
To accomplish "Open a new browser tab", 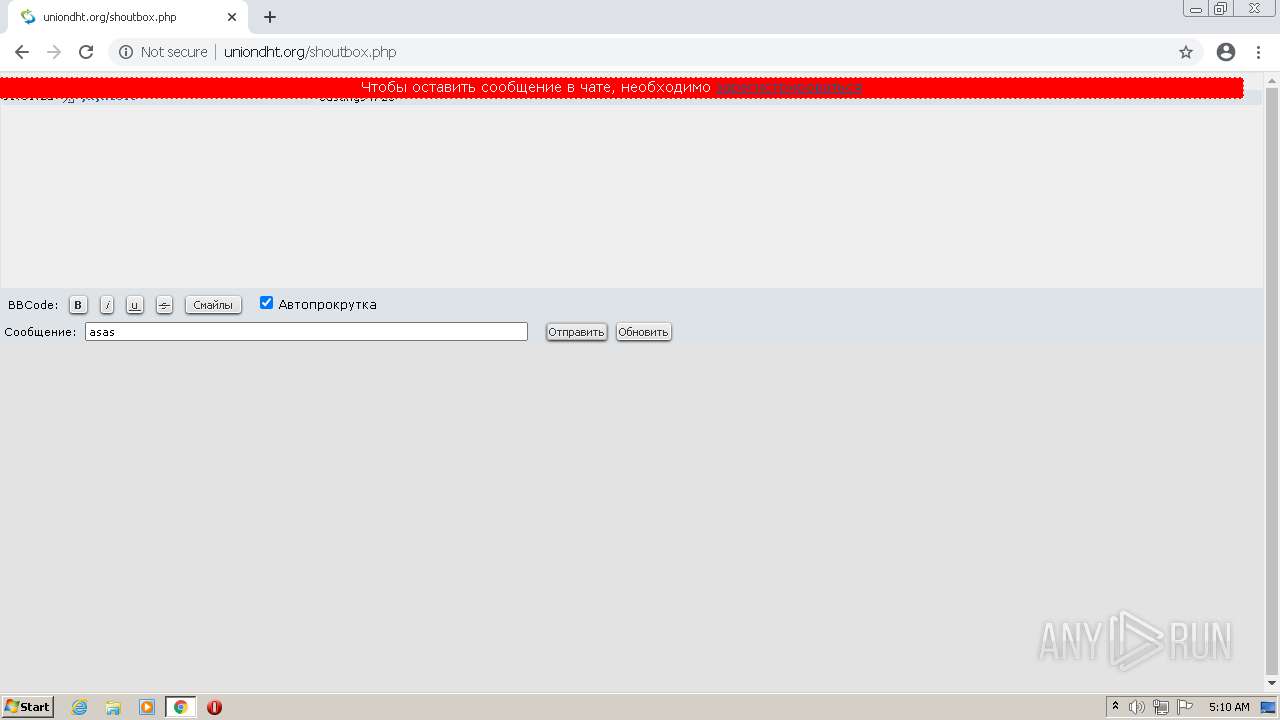I will [270, 17].
